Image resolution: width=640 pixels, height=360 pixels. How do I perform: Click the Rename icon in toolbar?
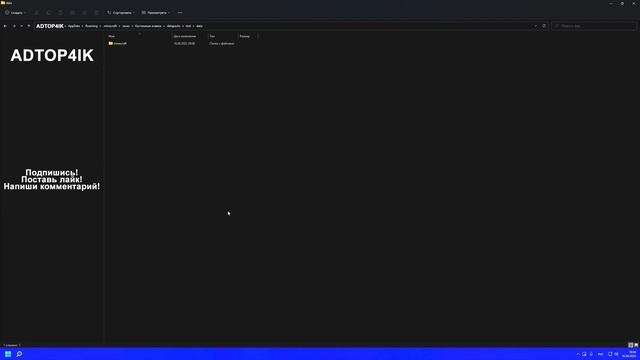(x=73, y=13)
